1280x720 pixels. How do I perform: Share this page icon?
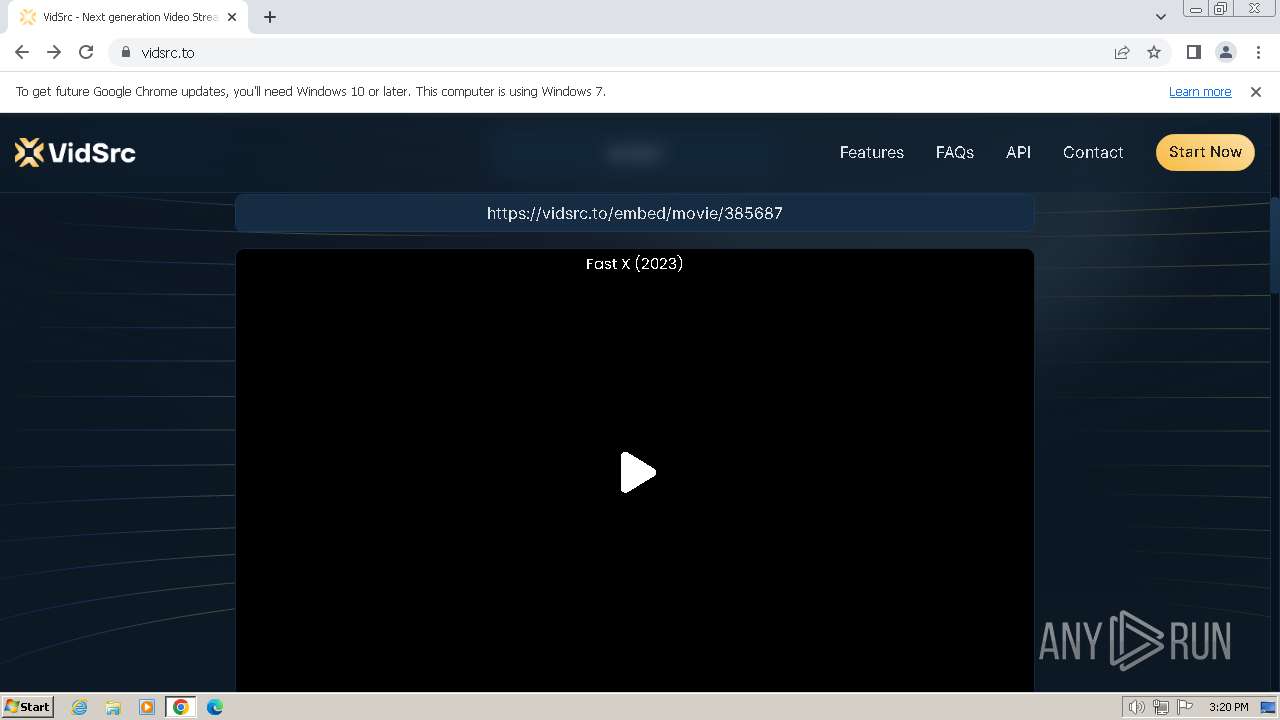coord(1122,52)
